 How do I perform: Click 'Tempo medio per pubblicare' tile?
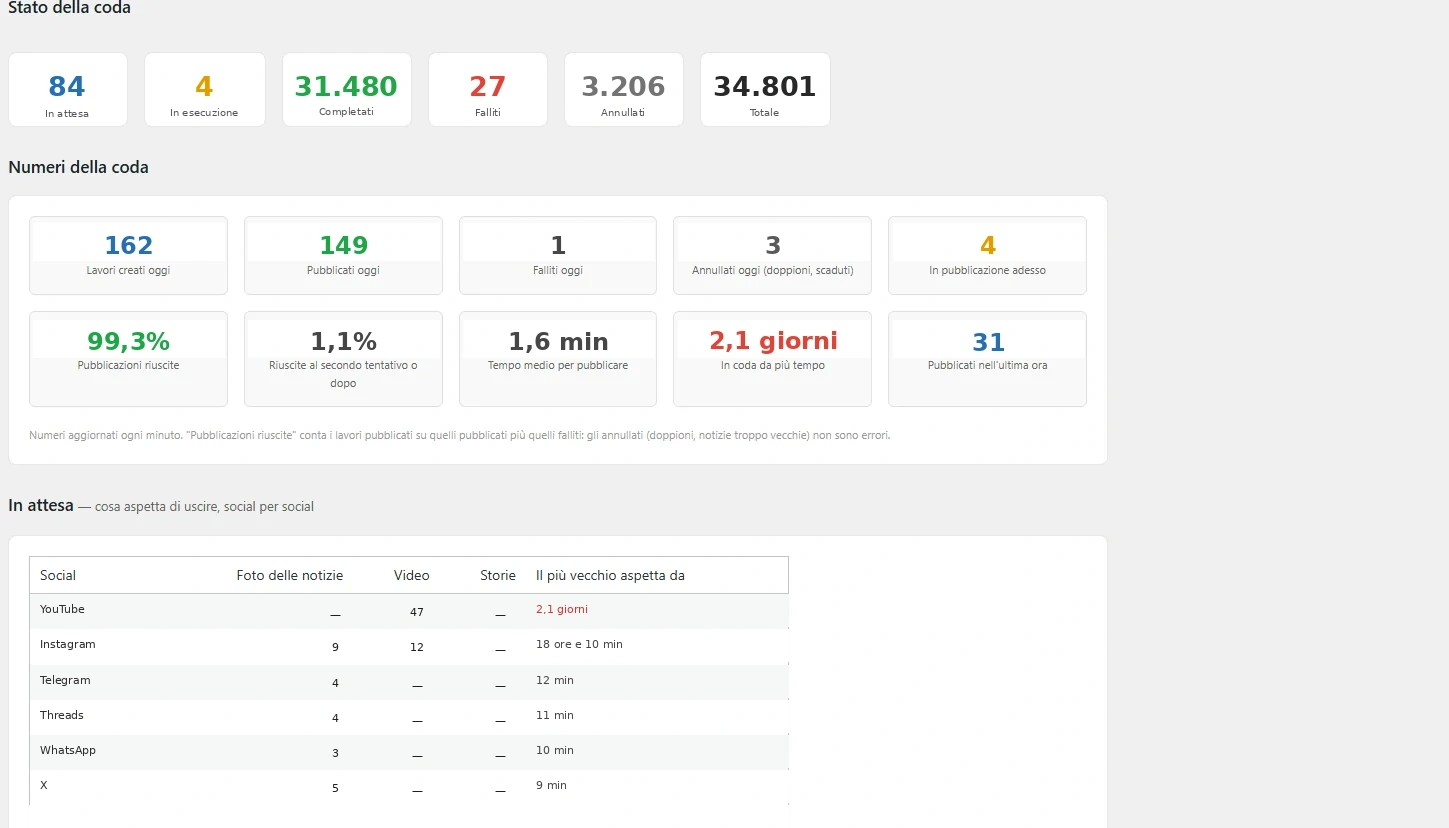[558, 359]
